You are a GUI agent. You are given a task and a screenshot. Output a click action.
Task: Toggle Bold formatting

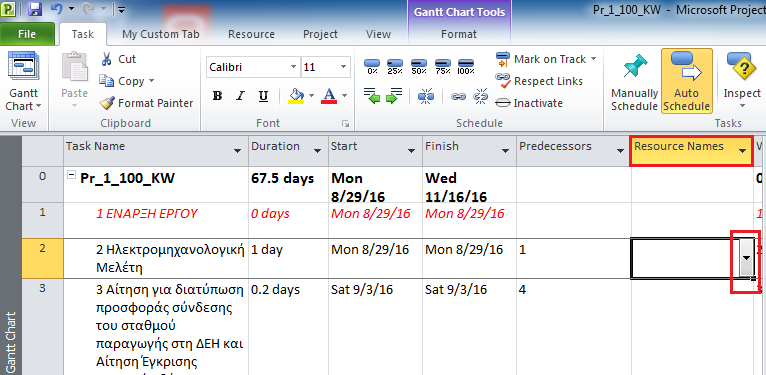pyautogui.click(x=217, y=96)
